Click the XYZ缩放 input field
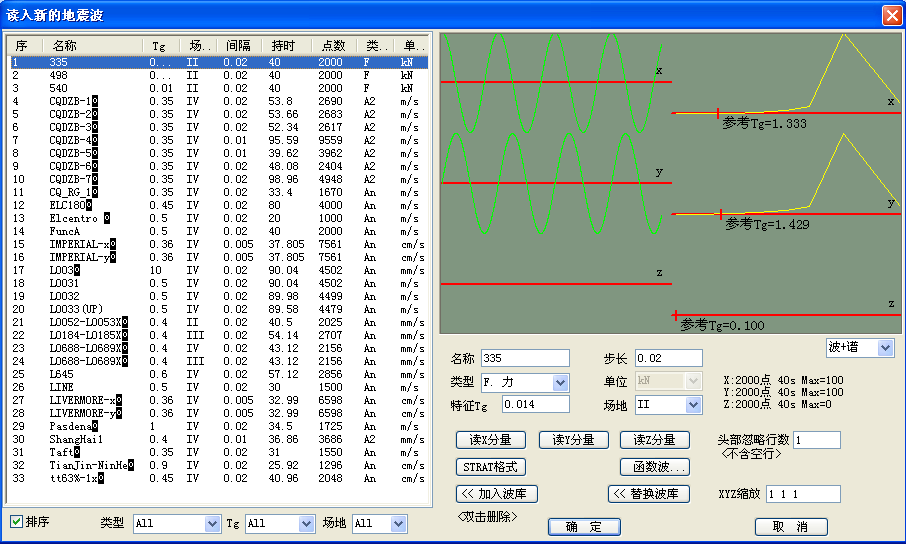The image size is (906, 544). [803, 494]
